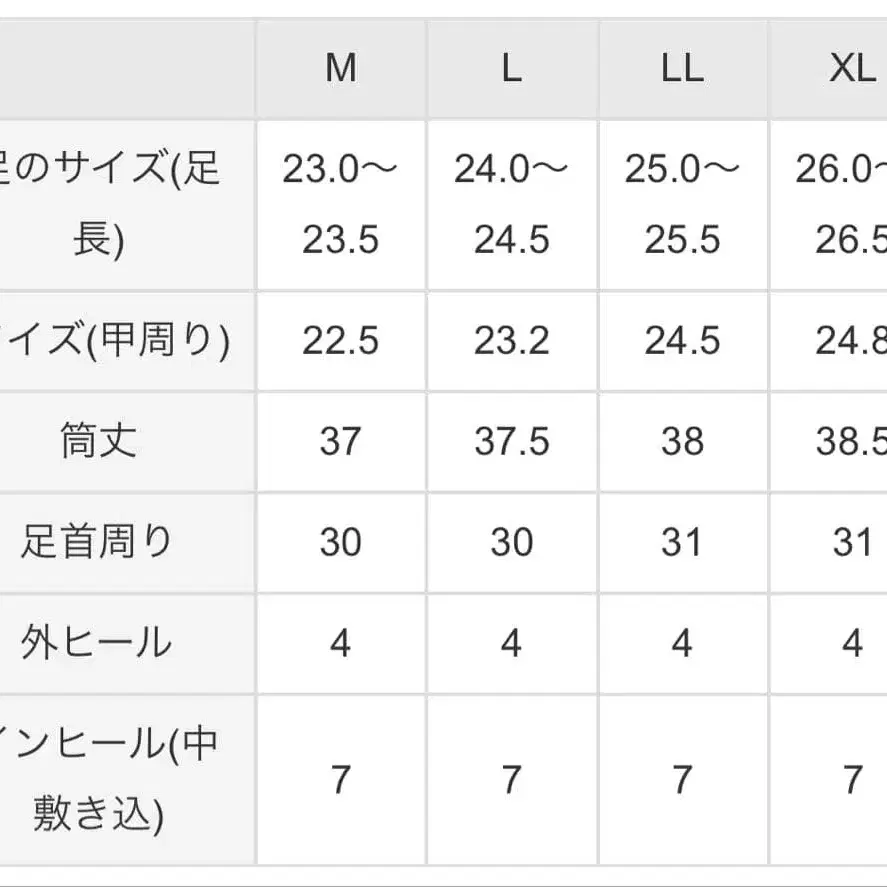This screenshot has height=887, width=887.
Task: Select the 外ヒール value in M column
Action: [x=340, y=643]
